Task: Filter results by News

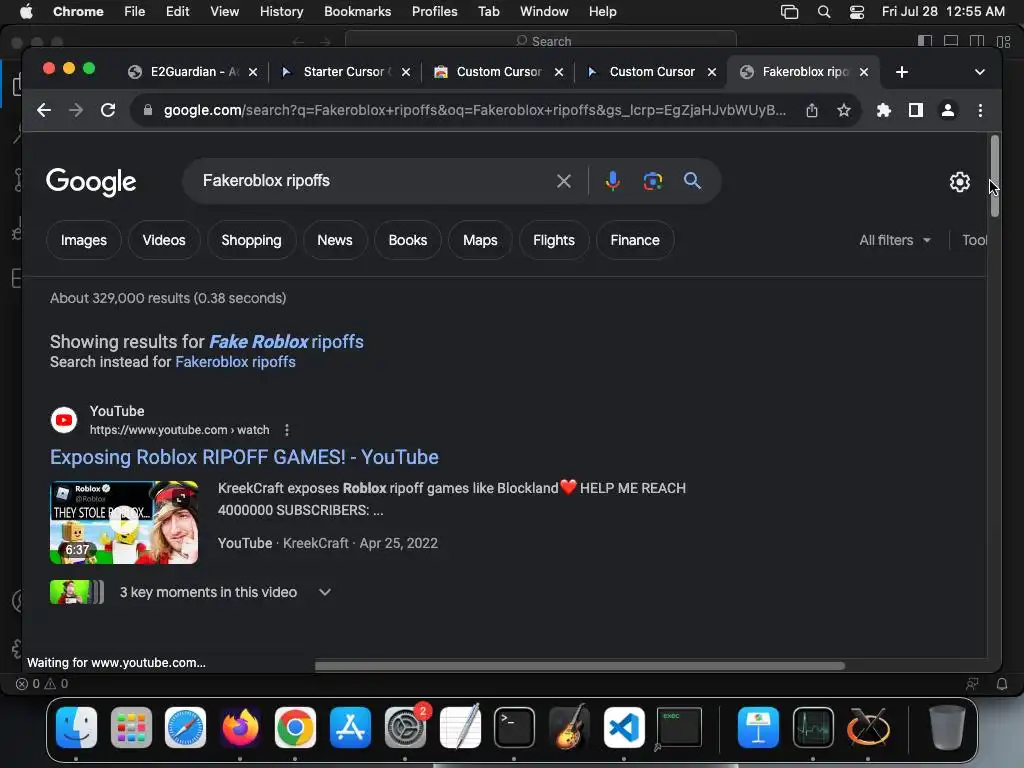Action: pos(335,240)
